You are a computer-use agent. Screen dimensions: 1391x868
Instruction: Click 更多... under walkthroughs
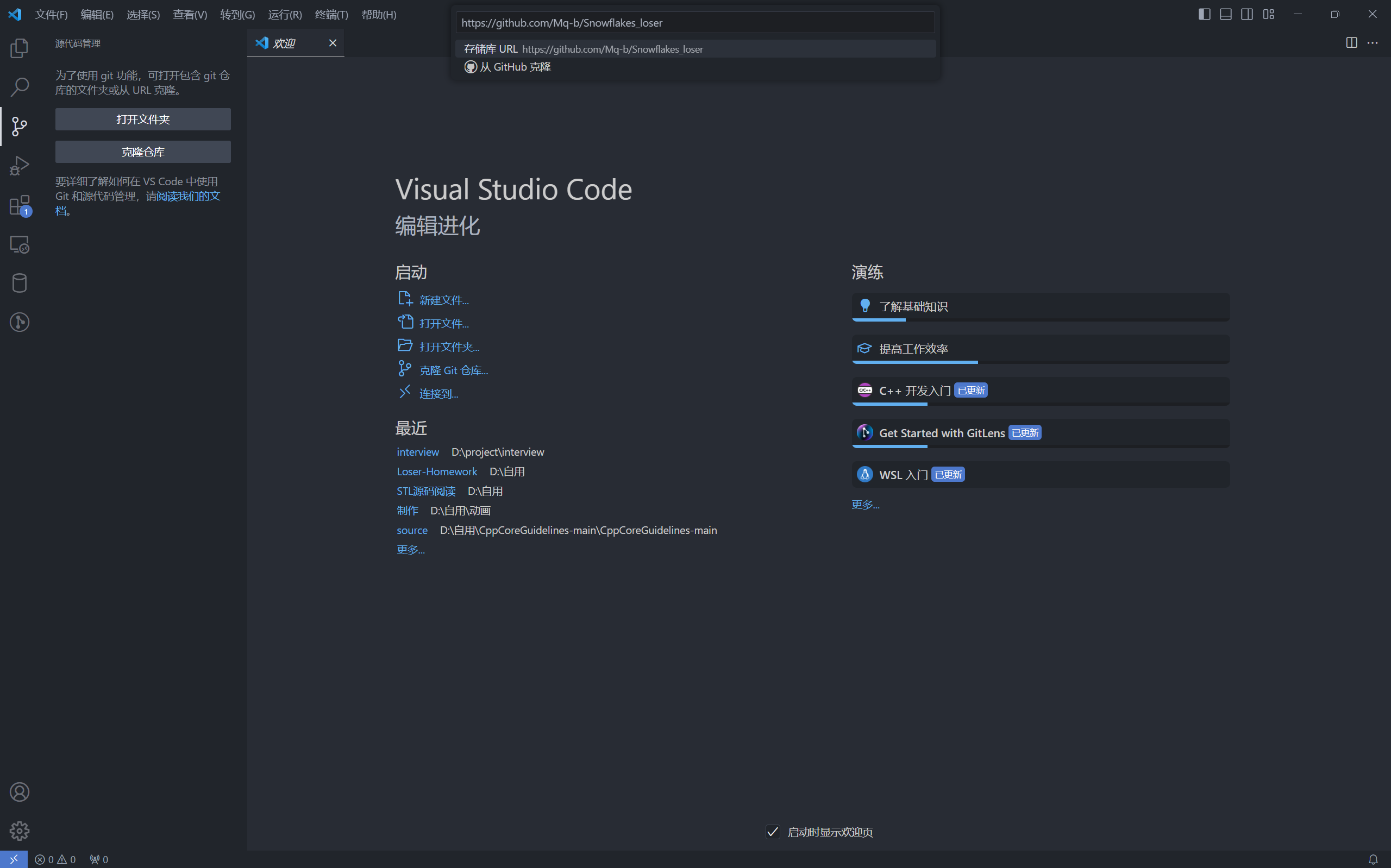click(865, 505)
